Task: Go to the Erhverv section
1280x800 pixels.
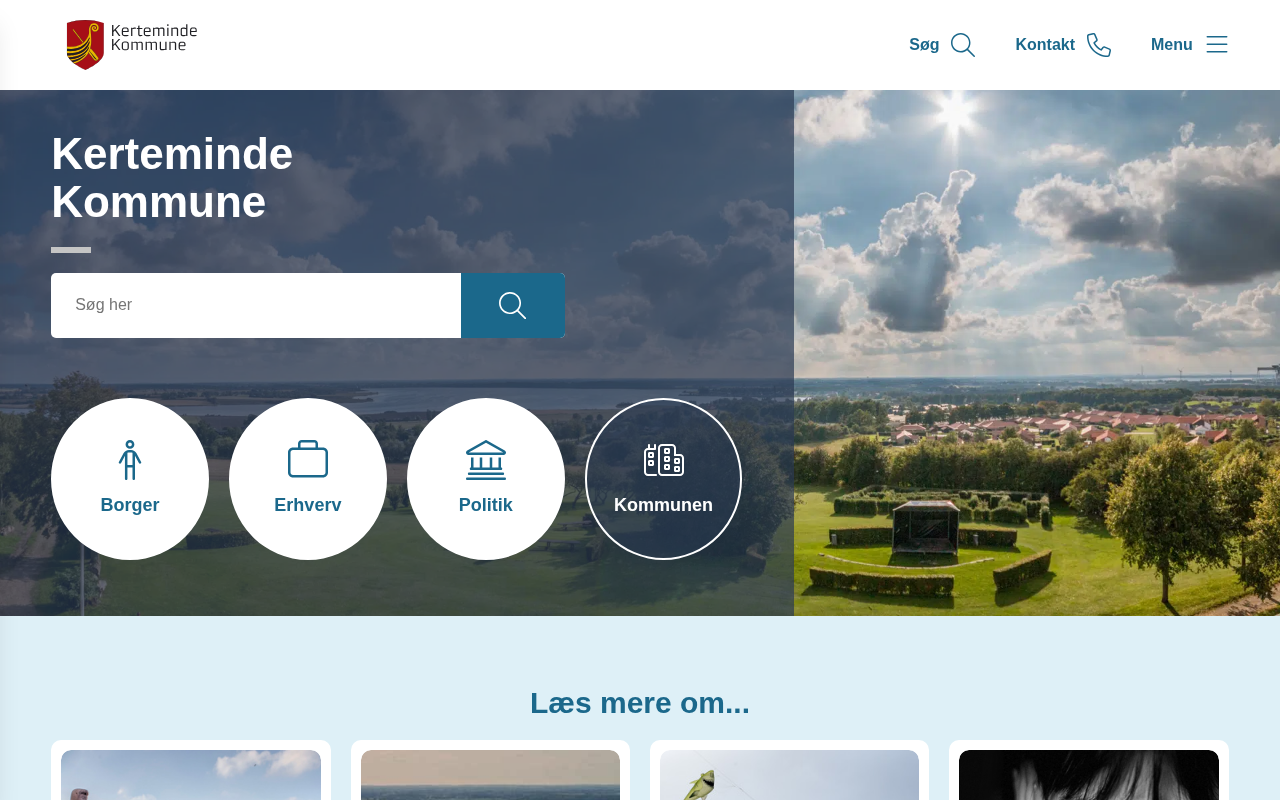Action: coord(308,479)
